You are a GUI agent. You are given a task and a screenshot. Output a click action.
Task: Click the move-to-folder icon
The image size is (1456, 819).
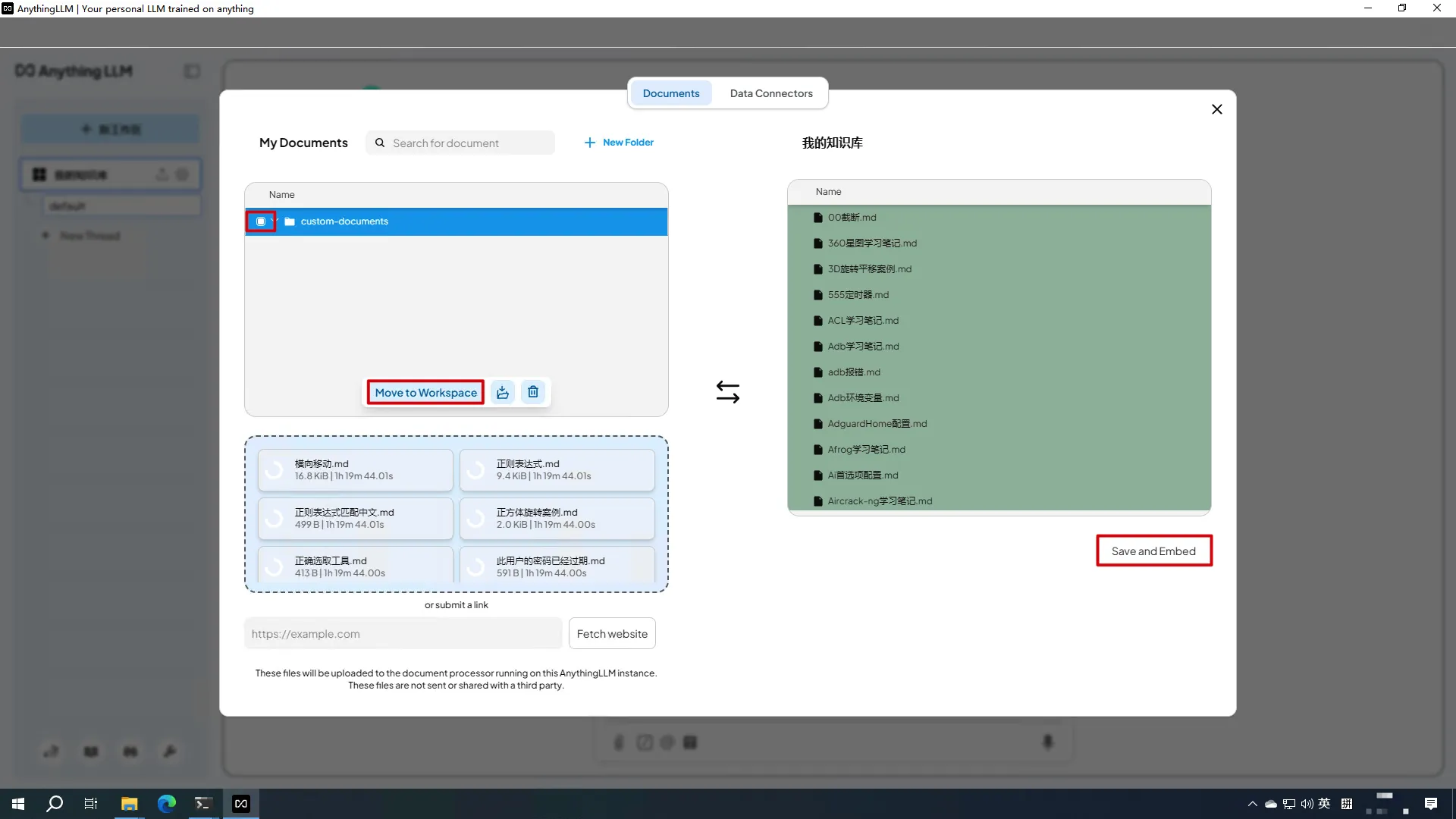[x=502, y=392]
